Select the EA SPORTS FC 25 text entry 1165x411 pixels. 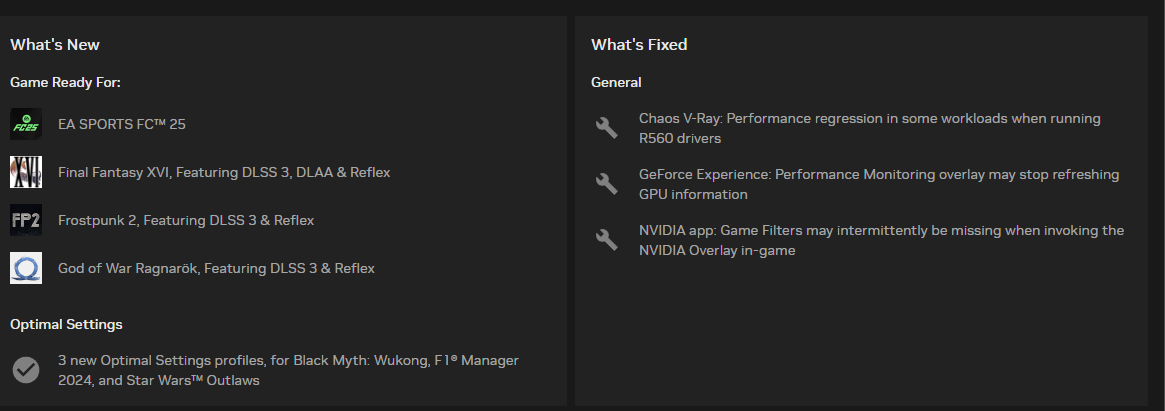122,124
